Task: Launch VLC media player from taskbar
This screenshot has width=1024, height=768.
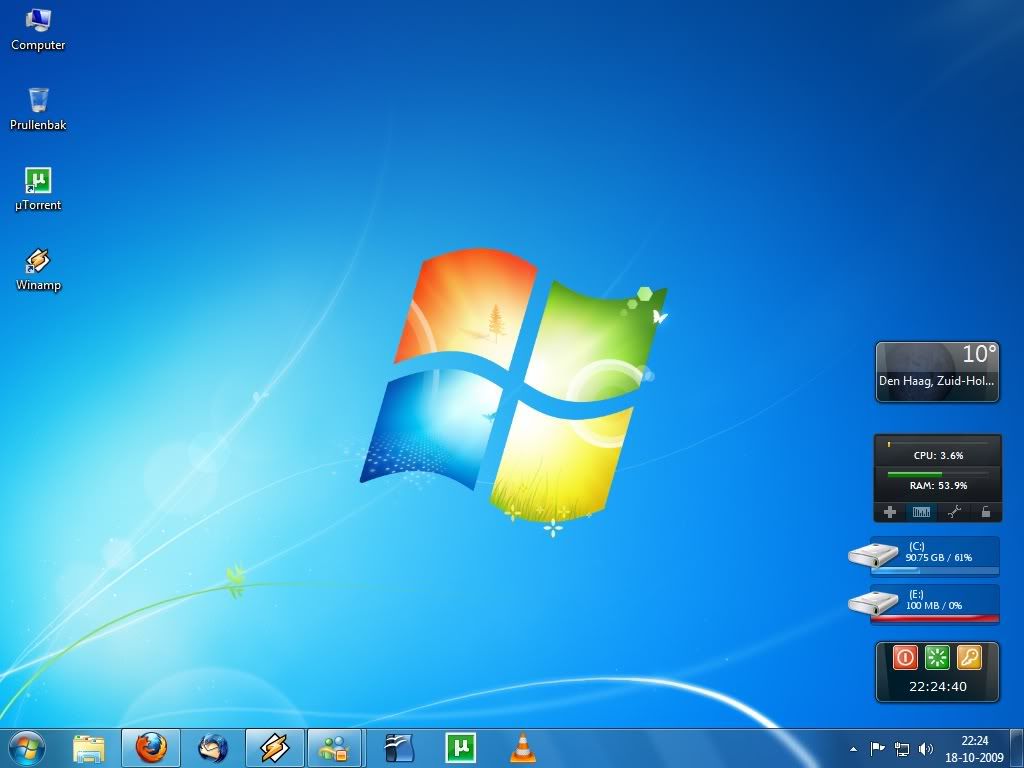Action: pyautogui.click(x=522, y=748)
